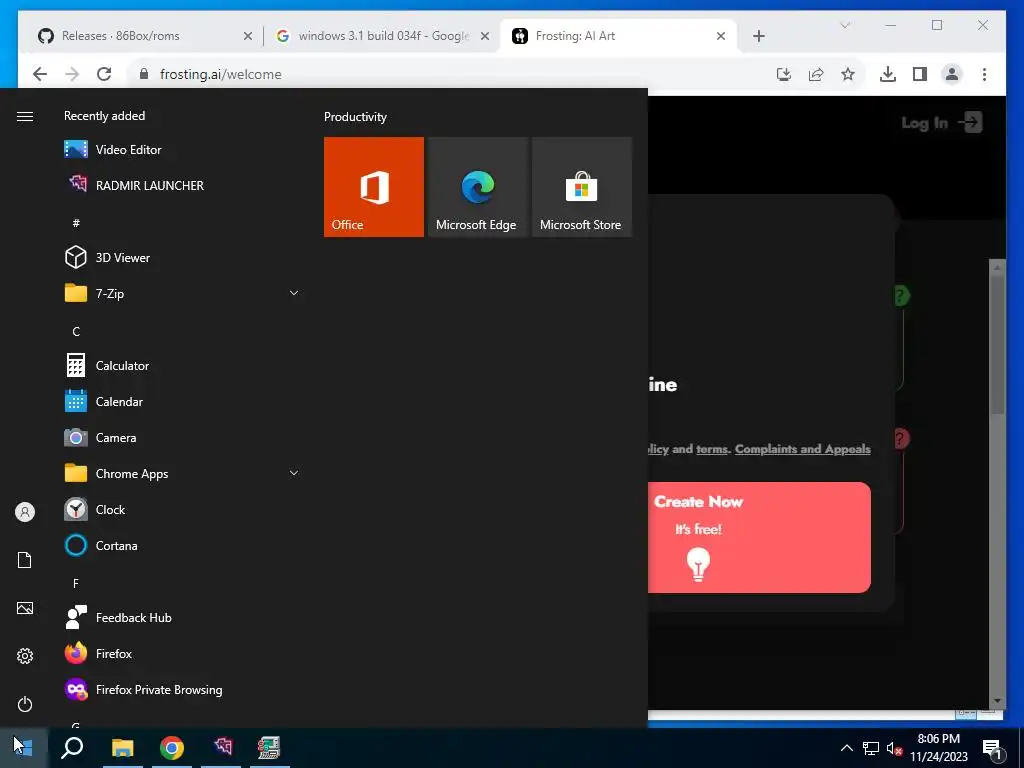Open Pictures from Start sidebar

pyautogui.click(x=25, y=608)
